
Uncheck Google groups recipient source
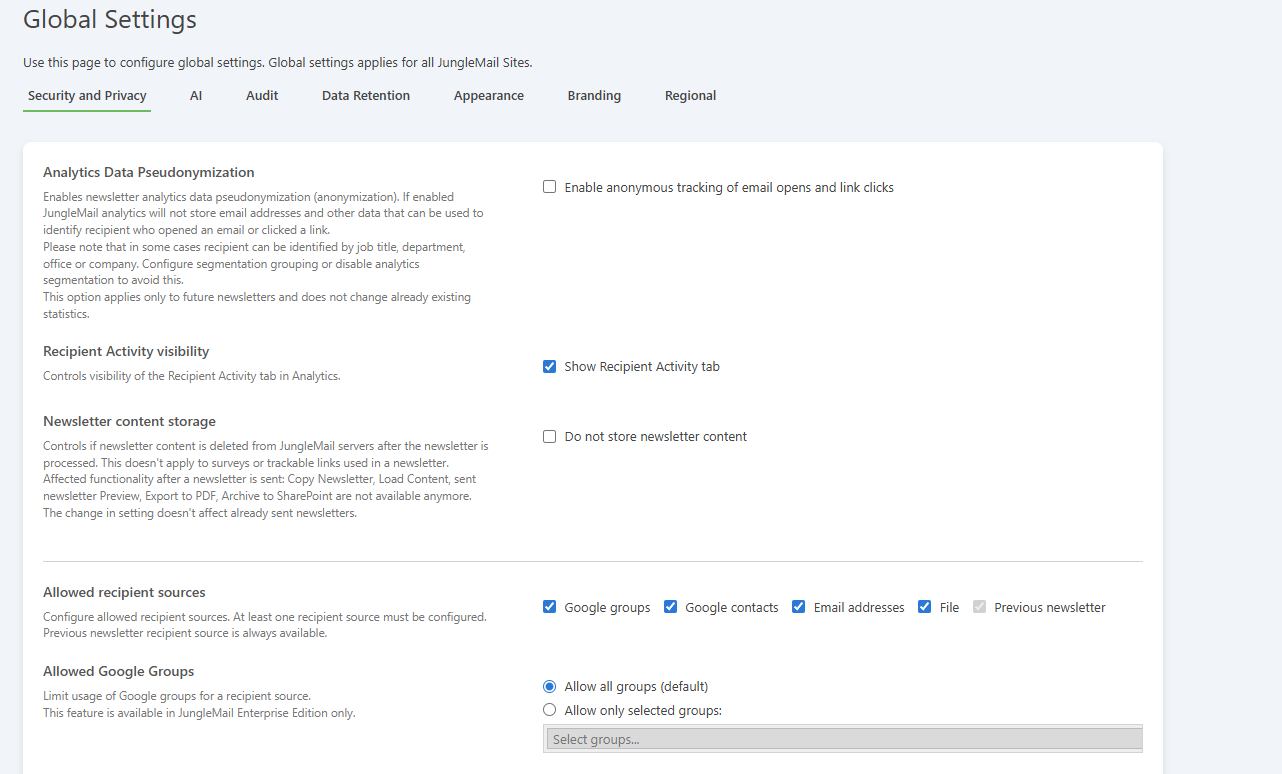click(550, 607)
